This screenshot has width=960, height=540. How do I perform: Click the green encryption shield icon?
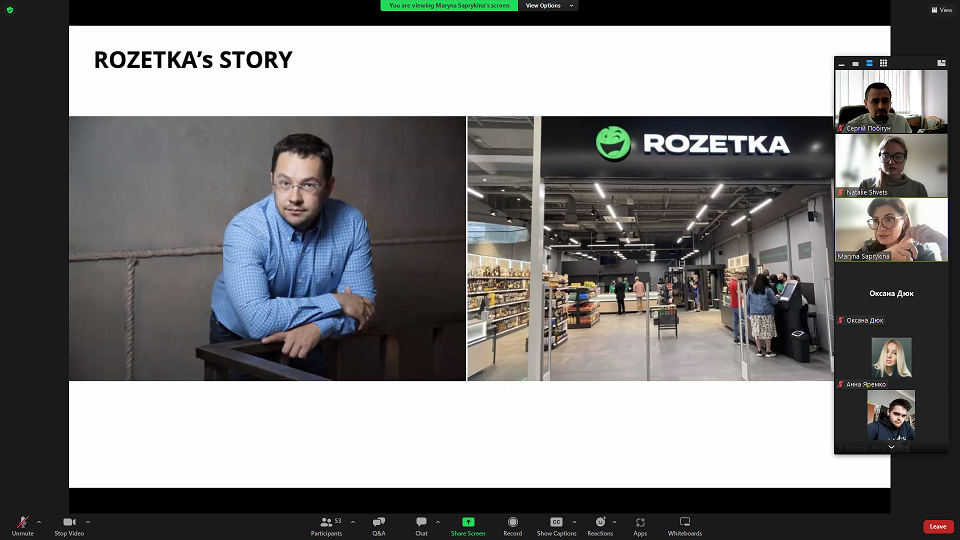coord(10,9)
